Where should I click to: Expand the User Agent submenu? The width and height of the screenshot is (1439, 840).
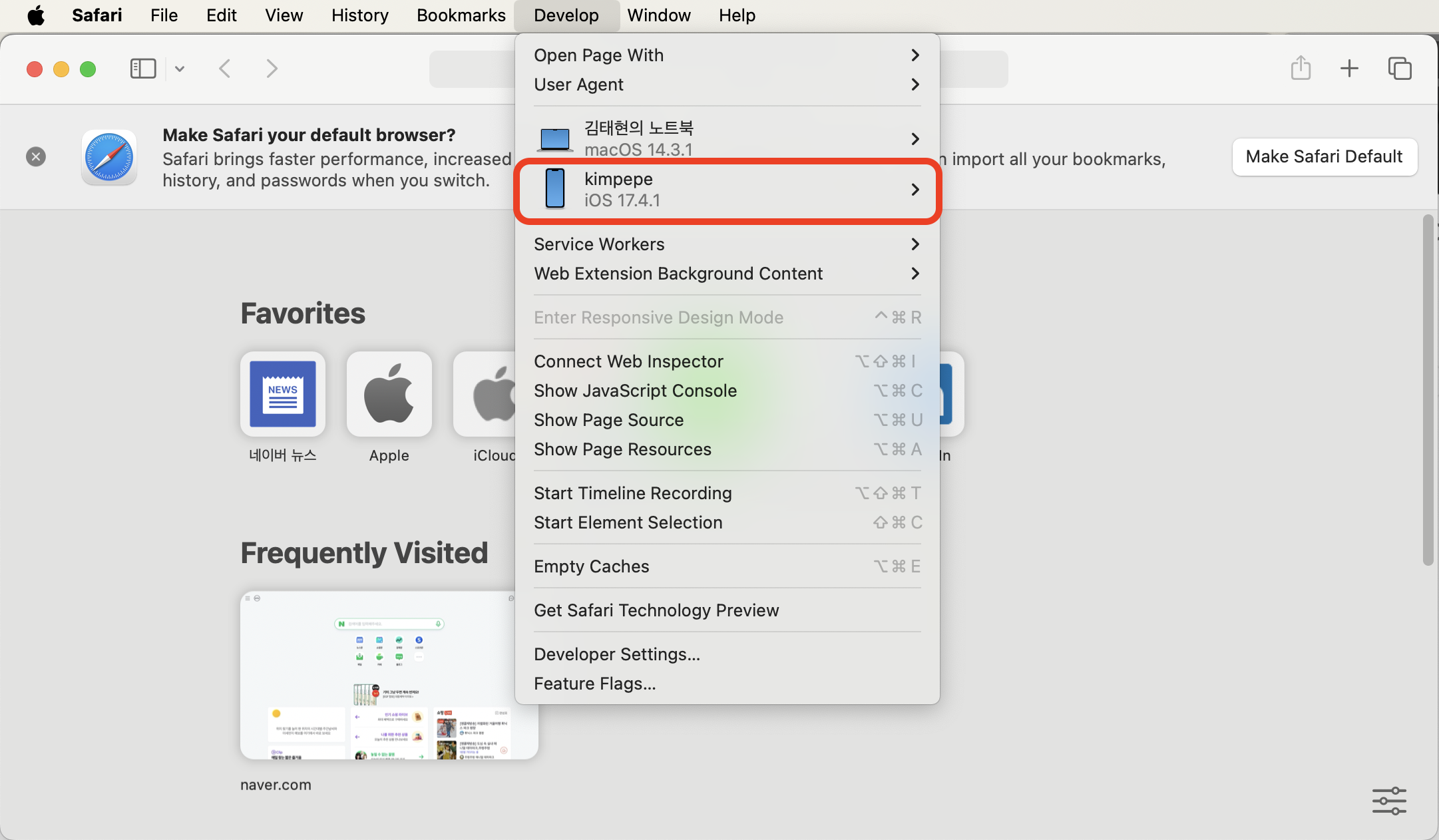coord(727,85)
